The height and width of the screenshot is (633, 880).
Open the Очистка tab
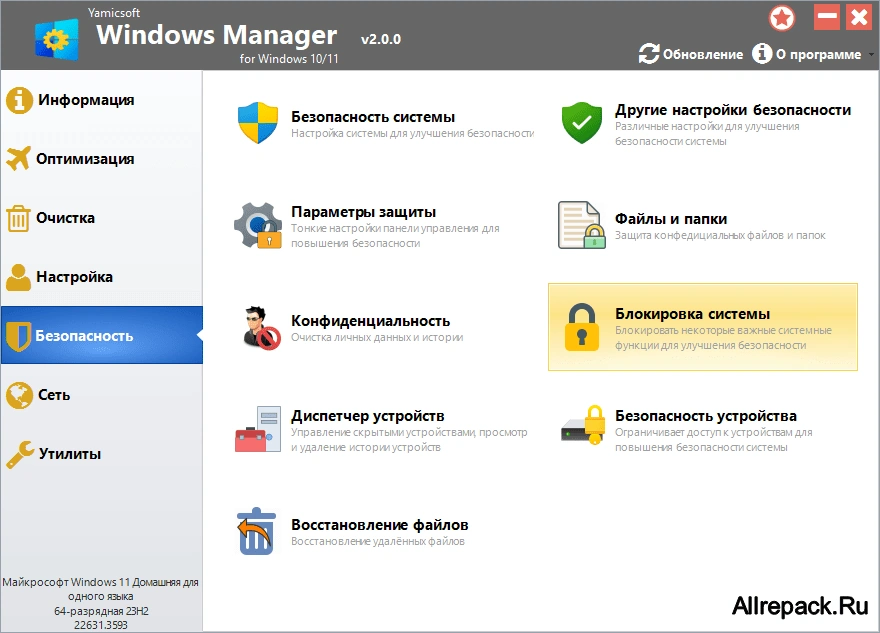point(102,218)
